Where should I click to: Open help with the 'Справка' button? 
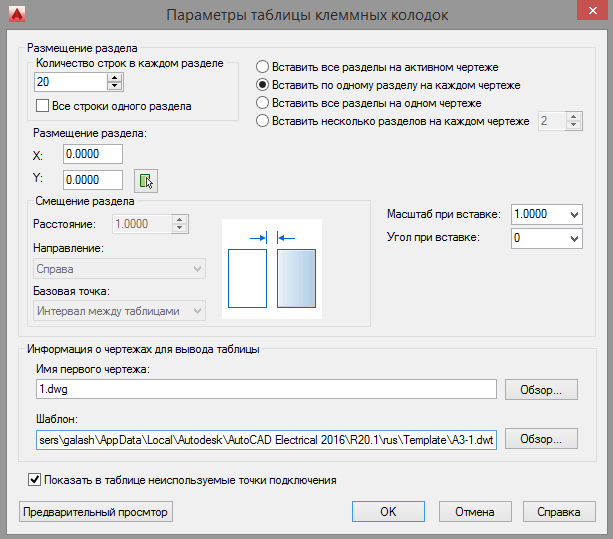pos(559,512)
